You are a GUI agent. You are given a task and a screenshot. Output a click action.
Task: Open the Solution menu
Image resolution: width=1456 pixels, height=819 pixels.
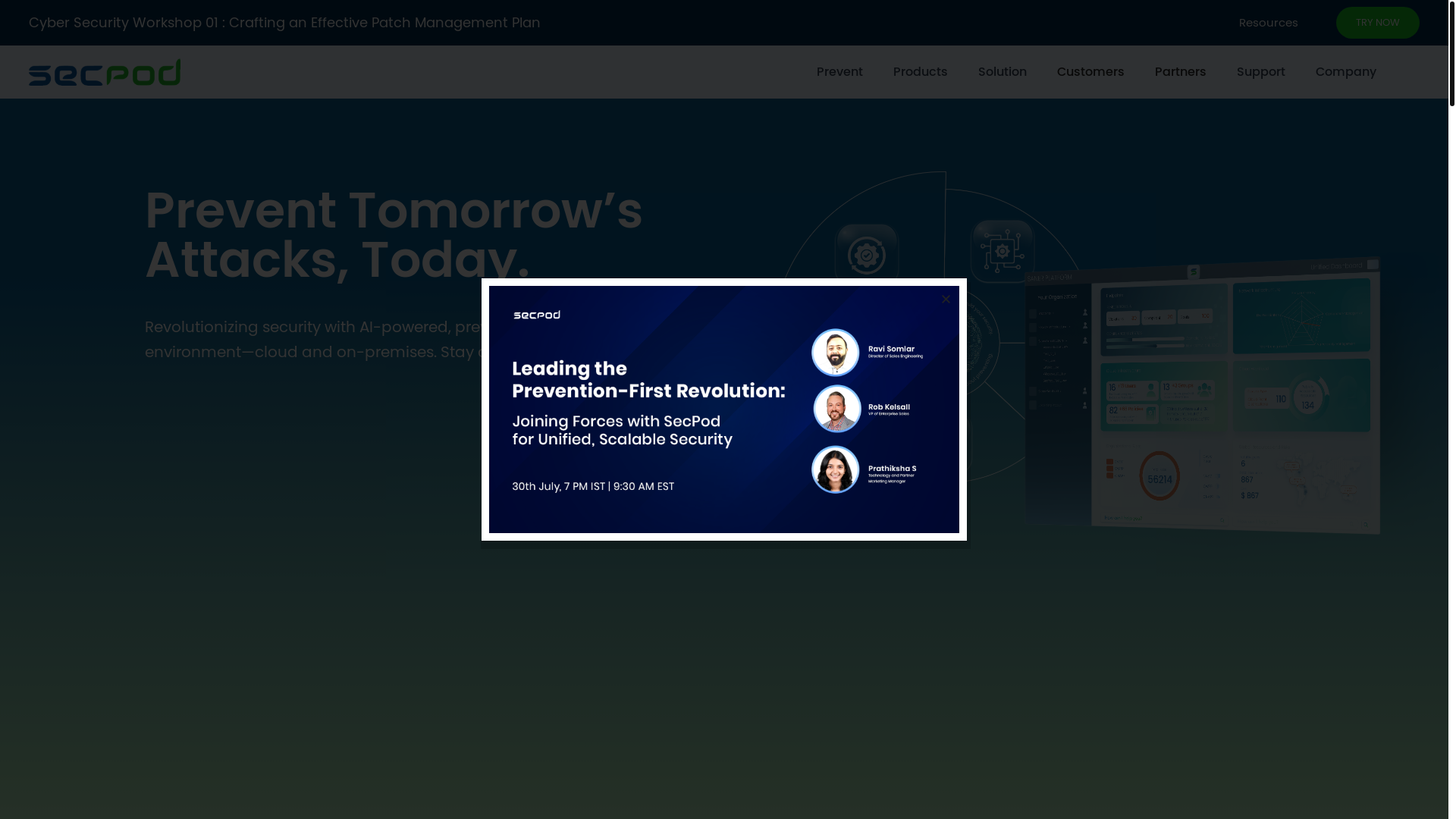tap(1002, 72)
